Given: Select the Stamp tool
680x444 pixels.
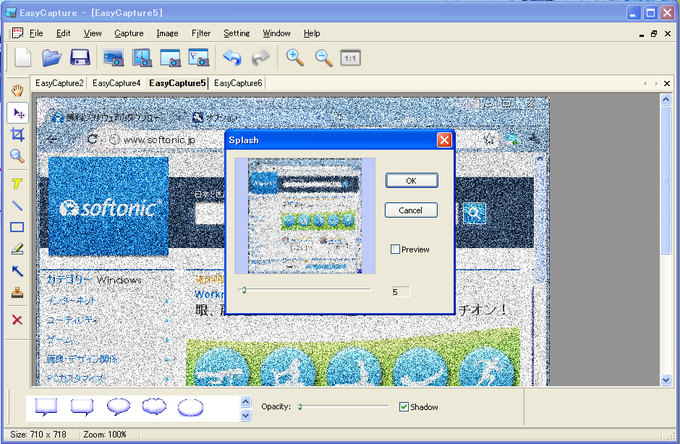Looking at the screenshot, I should (17, 293).
